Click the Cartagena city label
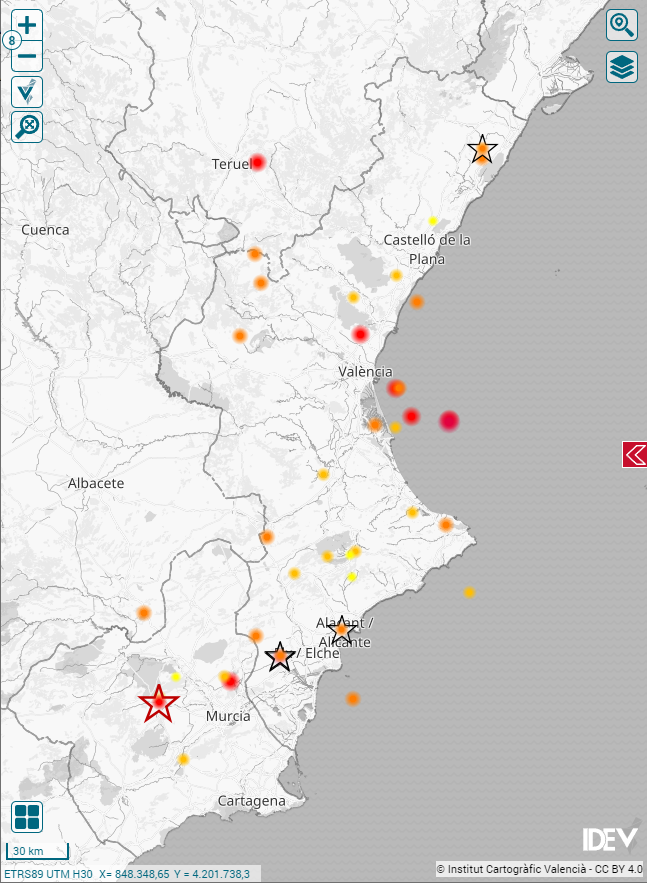Image resolution: width=647 pixels, height=883 pixels. [x=252, y=801]
